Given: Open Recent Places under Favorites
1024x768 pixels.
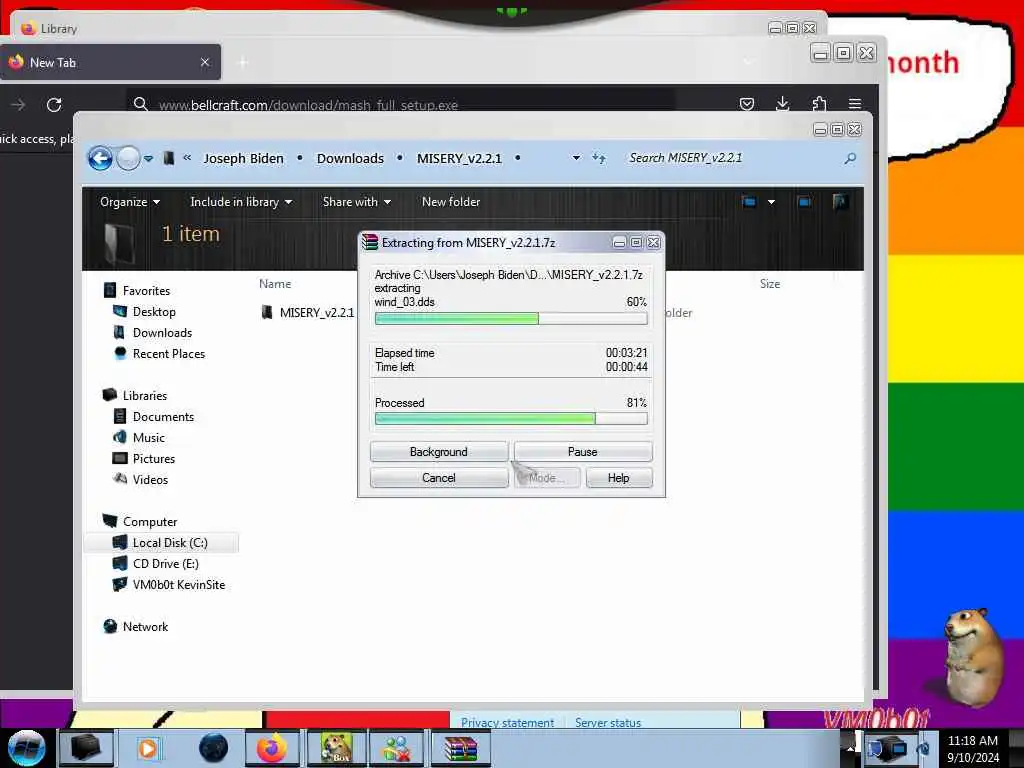Looking at the screenshot, I should click(168, 353).
